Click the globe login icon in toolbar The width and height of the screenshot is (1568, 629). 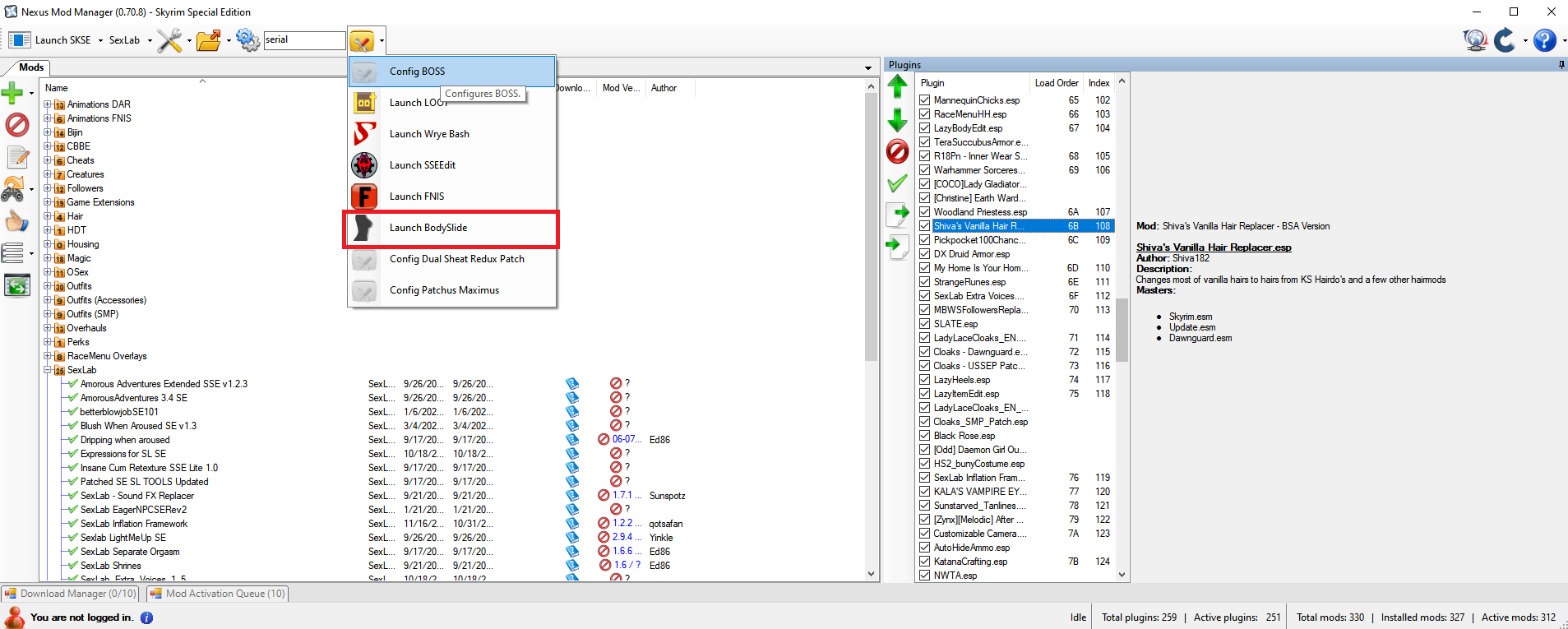pyautogui.click(x=1475, y=39)
